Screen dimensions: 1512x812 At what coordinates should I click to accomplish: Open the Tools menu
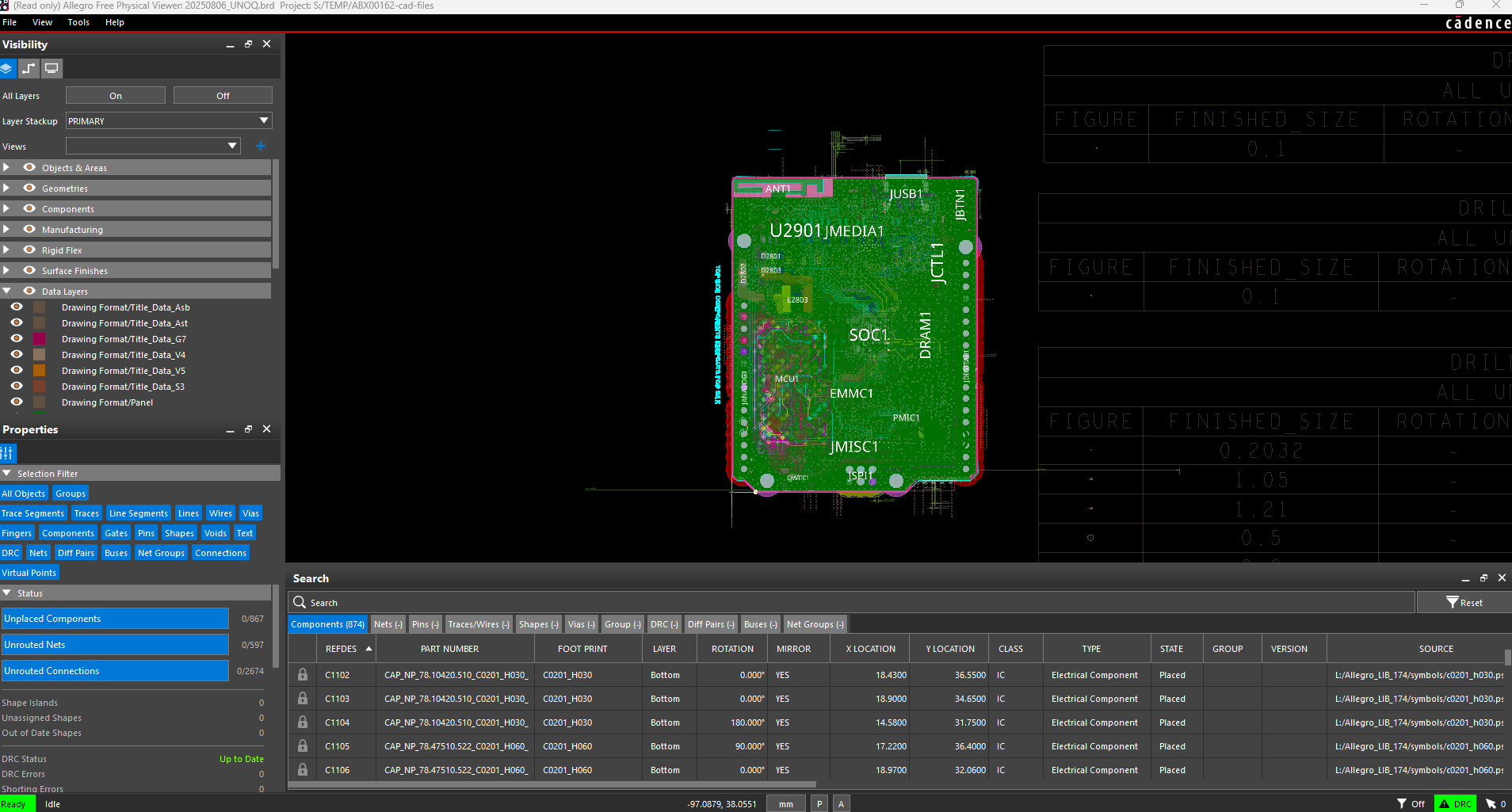[x=78, y=22]
